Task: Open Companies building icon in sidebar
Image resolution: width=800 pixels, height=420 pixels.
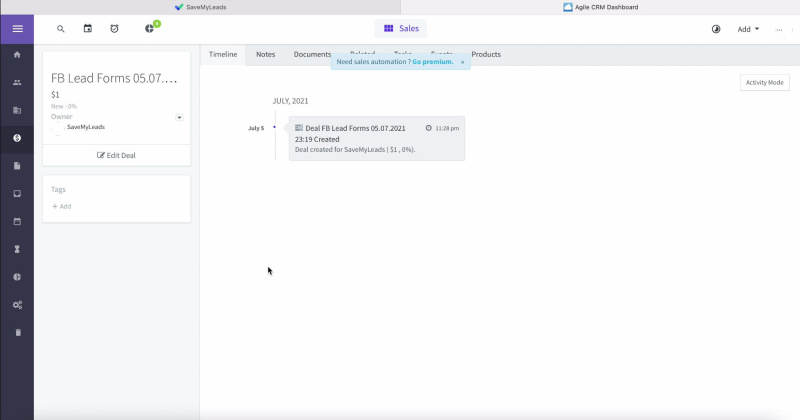Action: click(17, 110)
